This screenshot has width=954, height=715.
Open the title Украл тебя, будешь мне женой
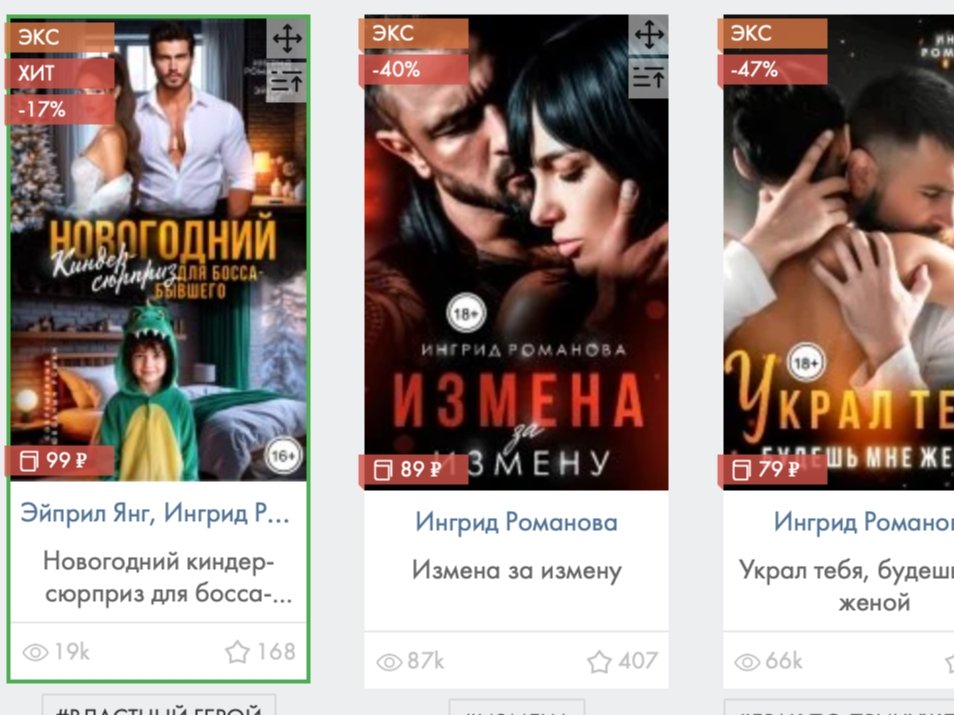pos(846,586)
